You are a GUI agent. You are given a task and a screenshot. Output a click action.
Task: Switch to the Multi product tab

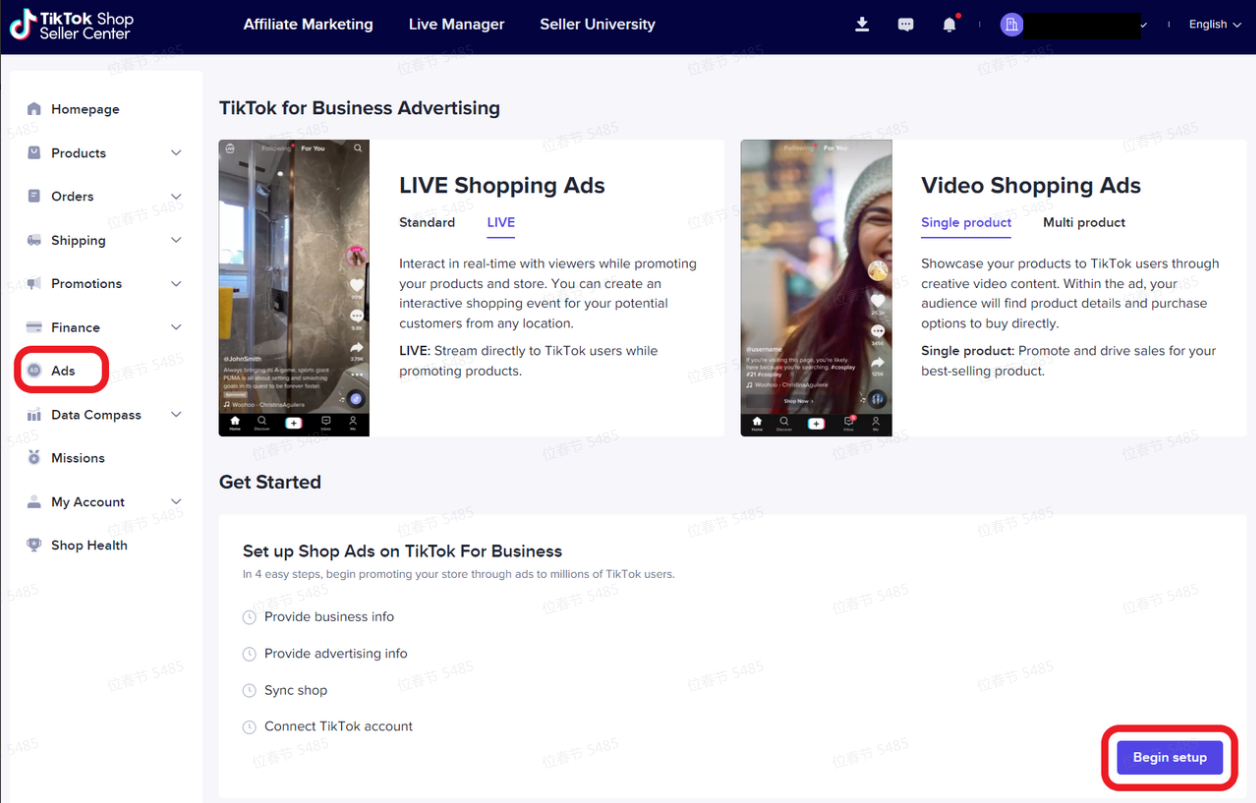1084,222
